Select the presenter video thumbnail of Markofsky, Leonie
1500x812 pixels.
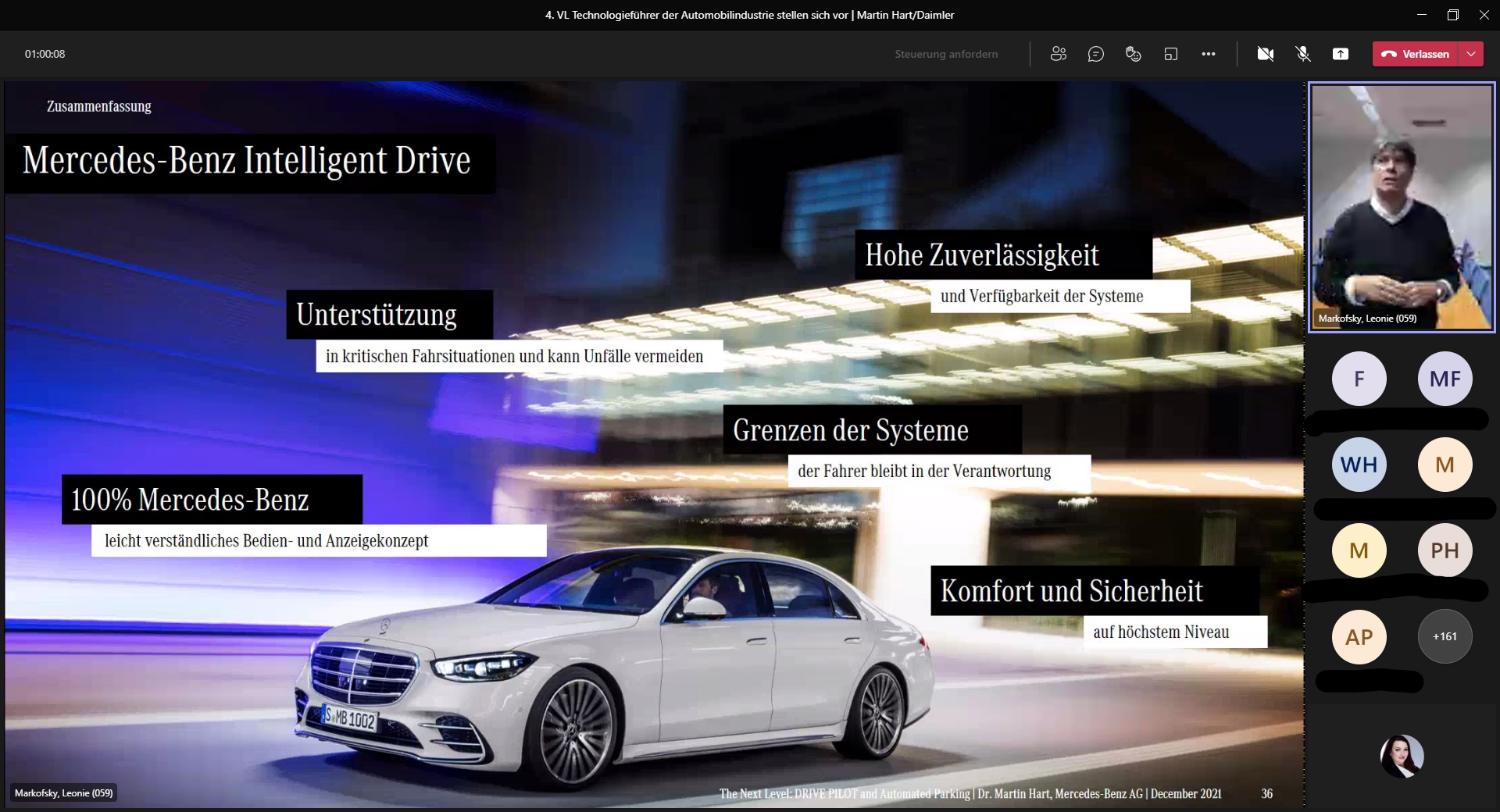1402,207
